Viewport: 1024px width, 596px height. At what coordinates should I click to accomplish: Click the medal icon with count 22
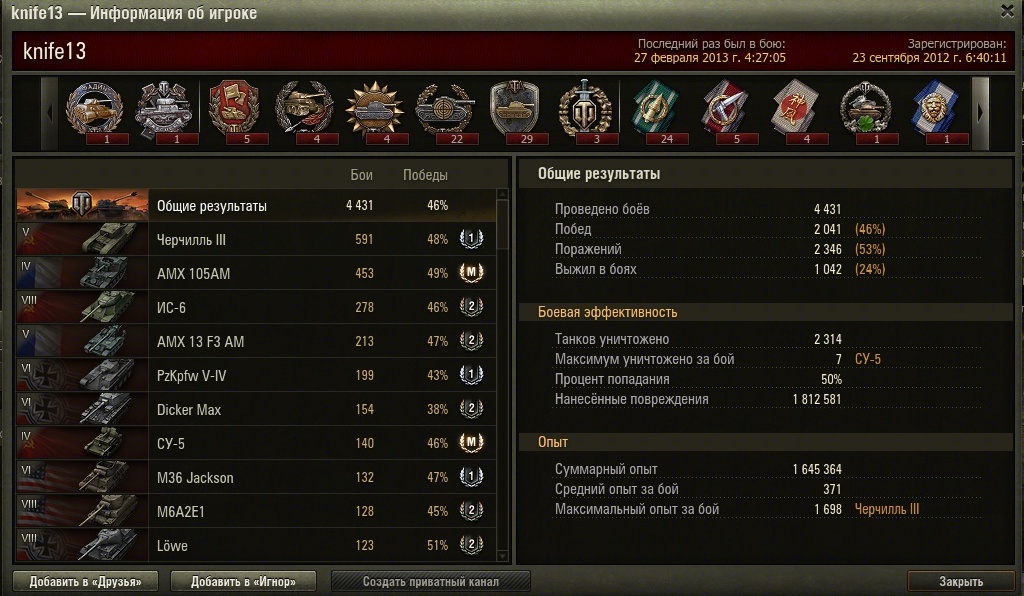[445, 109]
